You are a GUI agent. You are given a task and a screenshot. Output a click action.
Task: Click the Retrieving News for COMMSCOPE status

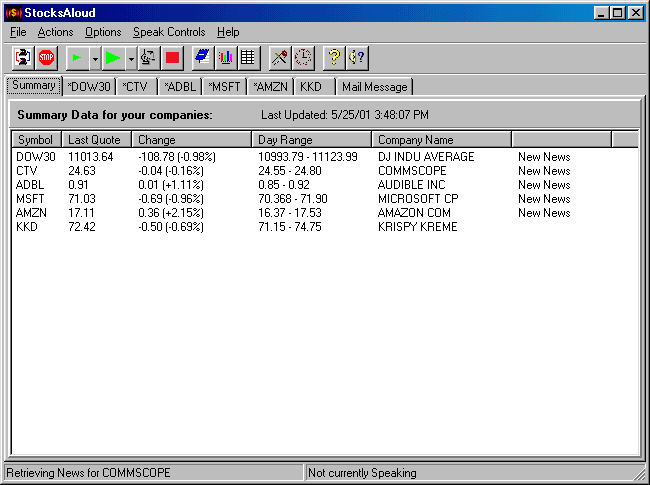(x=154, y=473)
